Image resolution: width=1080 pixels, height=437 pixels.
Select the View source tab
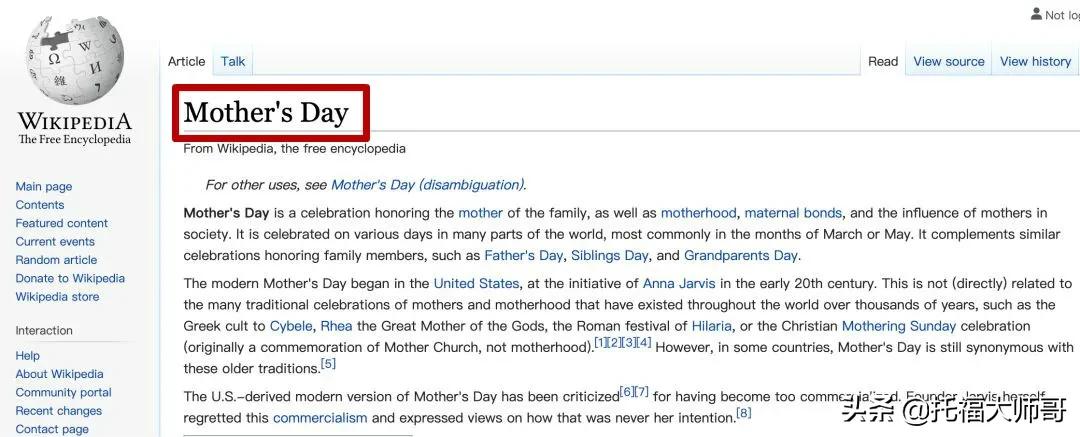coord(948,61)
